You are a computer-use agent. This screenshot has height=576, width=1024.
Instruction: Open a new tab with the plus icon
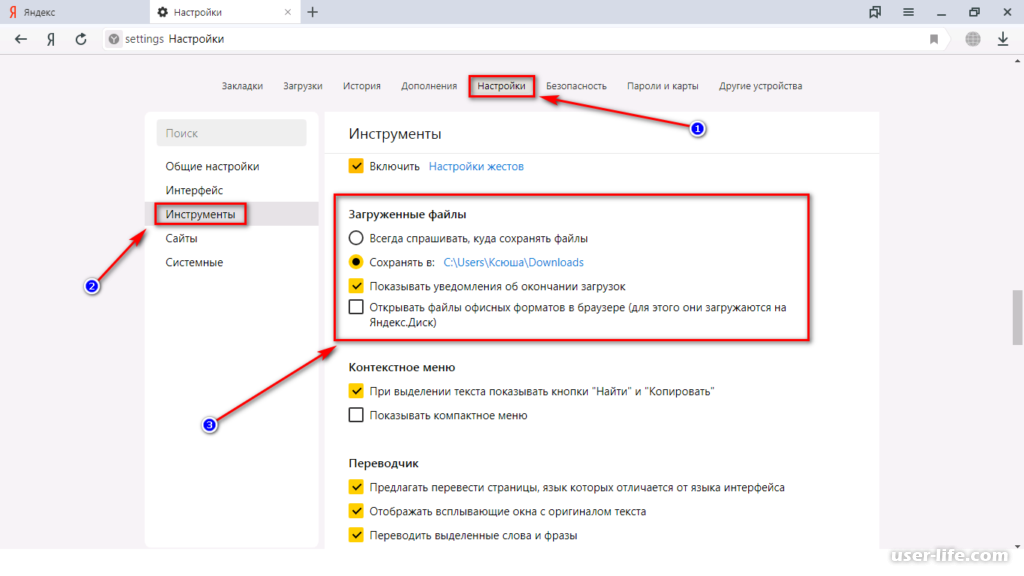[313, 12]
